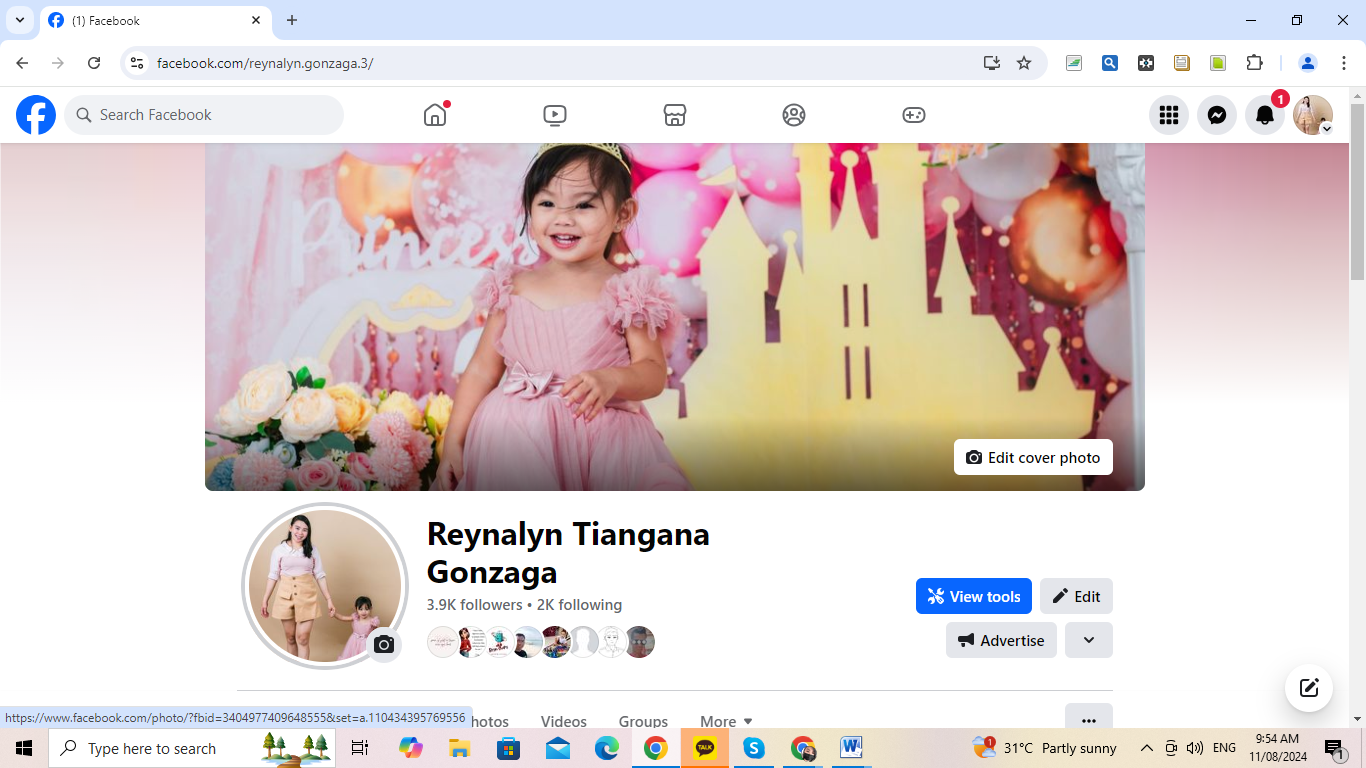This screenshot has width=1366, height=768.
Task: Open the Chrome Extensions puzzle icon
Action: (x=1254, y=63)
